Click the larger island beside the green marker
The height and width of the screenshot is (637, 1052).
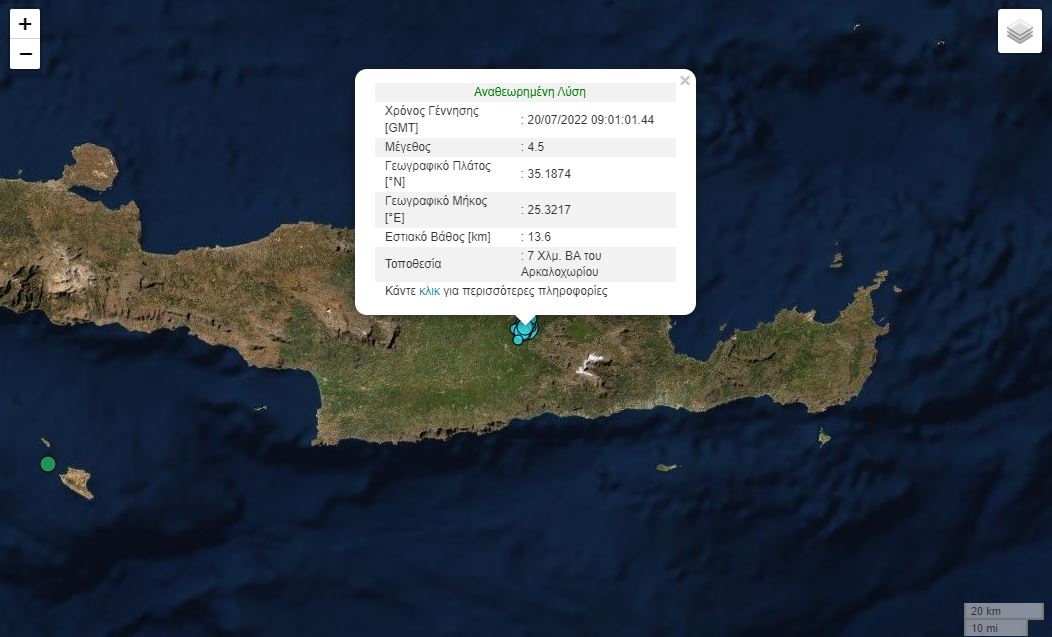(77, 483)
